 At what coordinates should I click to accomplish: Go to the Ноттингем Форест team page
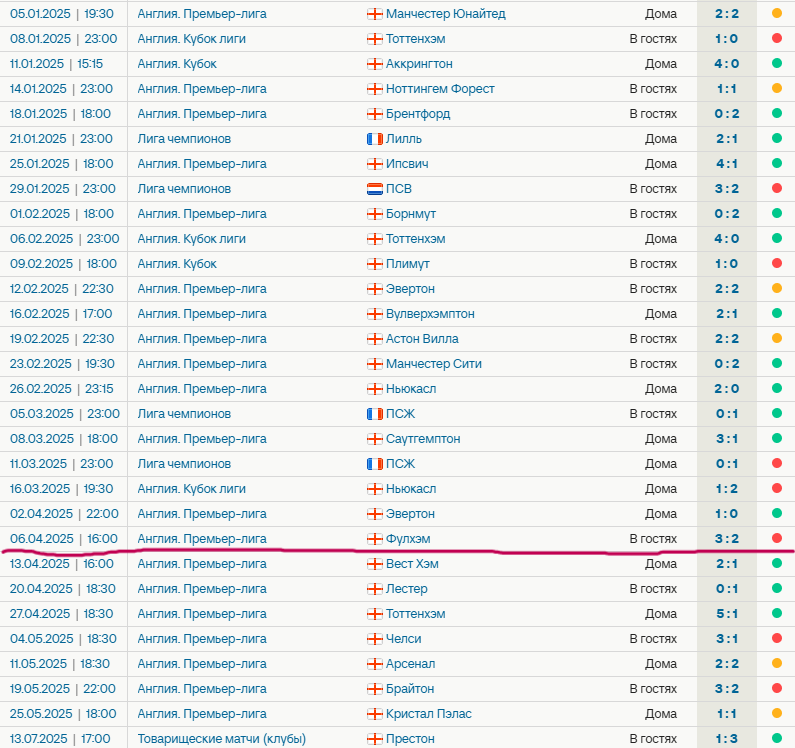[x=440, y=89]
